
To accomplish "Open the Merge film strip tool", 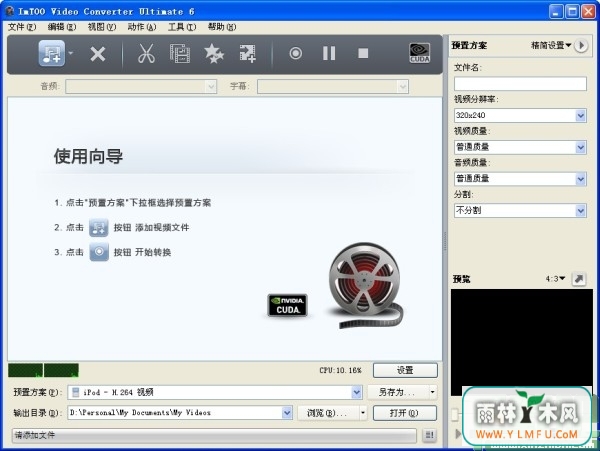I will pyautogui.click(x=180, y=53).
